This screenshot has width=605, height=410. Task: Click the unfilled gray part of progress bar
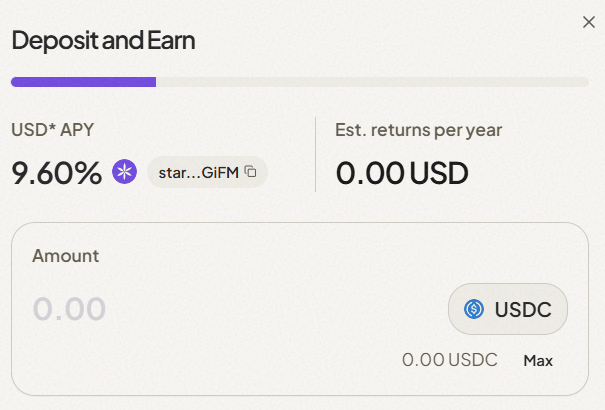click(372, 82)
